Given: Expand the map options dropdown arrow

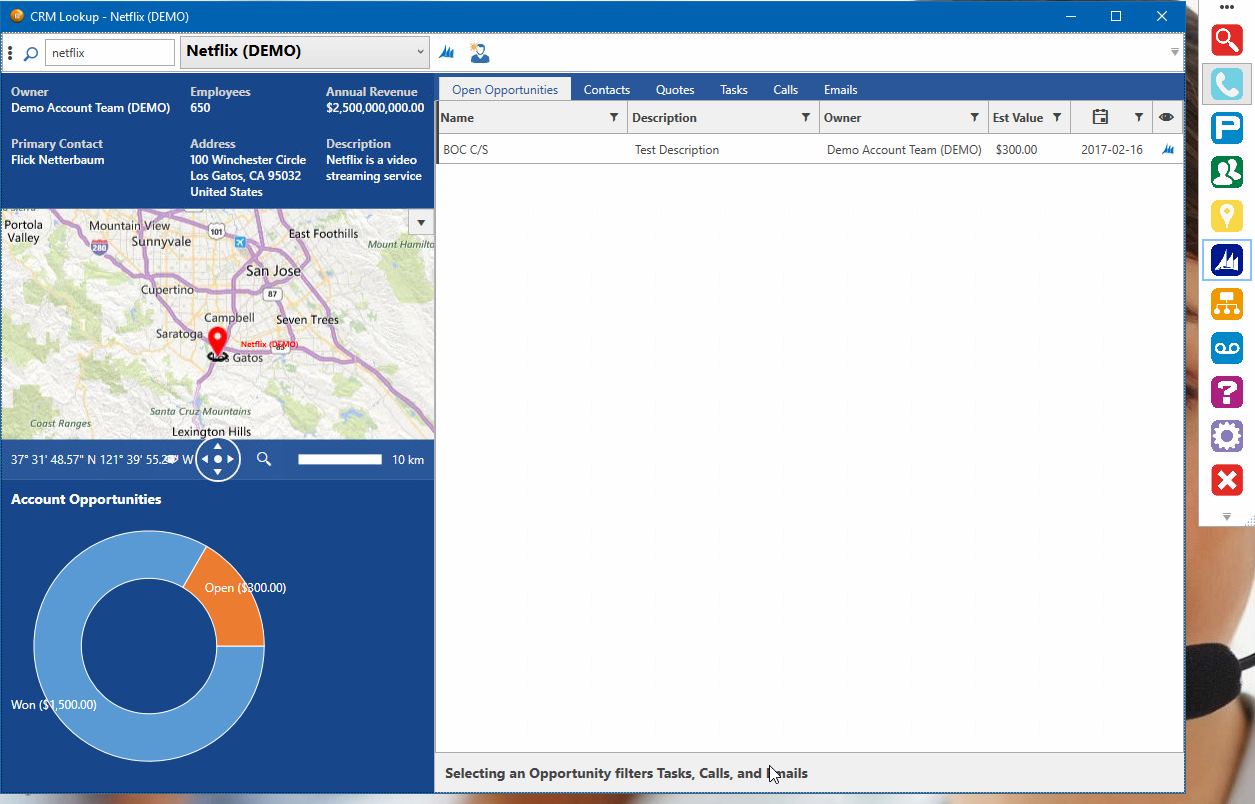Looking at the screenshot, I should (421, 222).
